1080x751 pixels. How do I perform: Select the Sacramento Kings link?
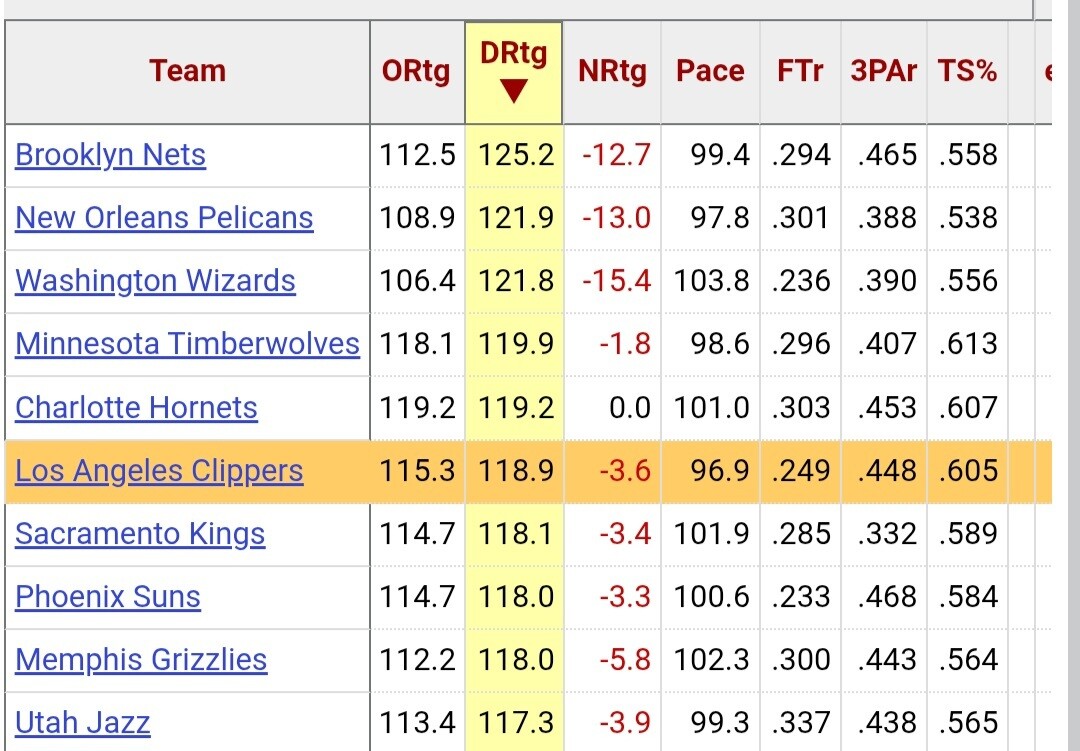(x=140, y=534)
